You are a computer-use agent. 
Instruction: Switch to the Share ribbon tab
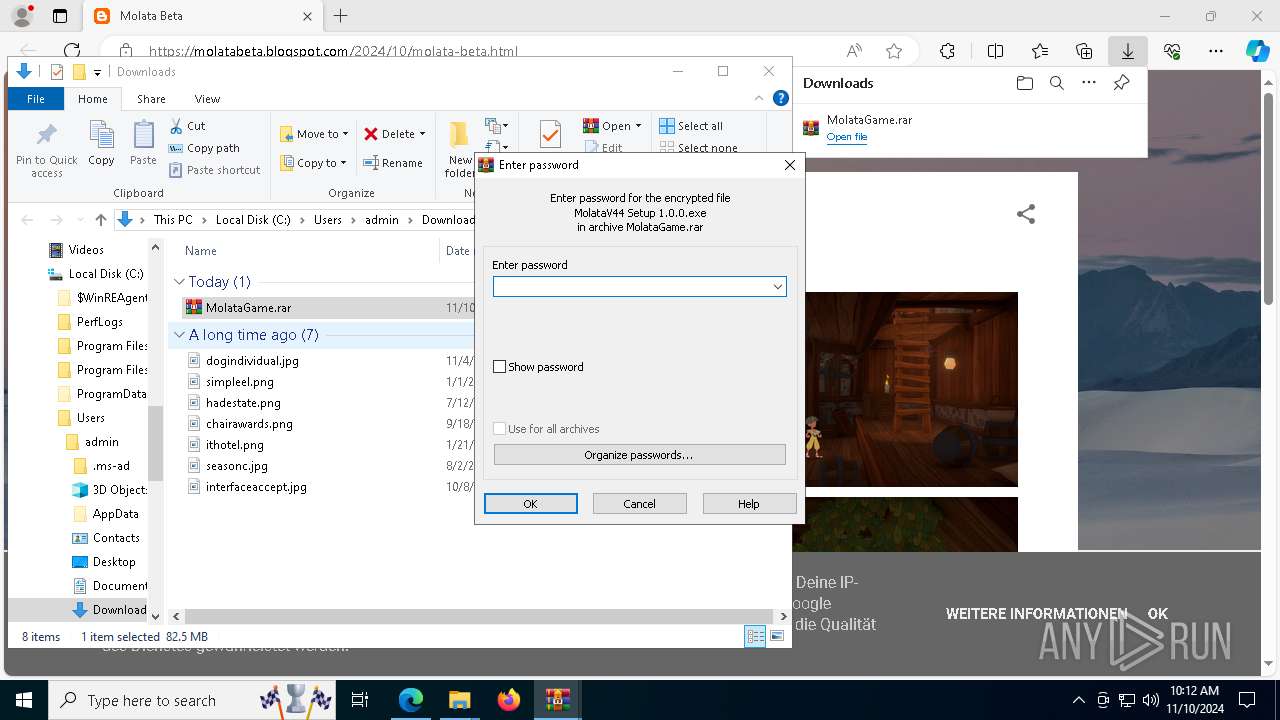[x=151, y=99]
